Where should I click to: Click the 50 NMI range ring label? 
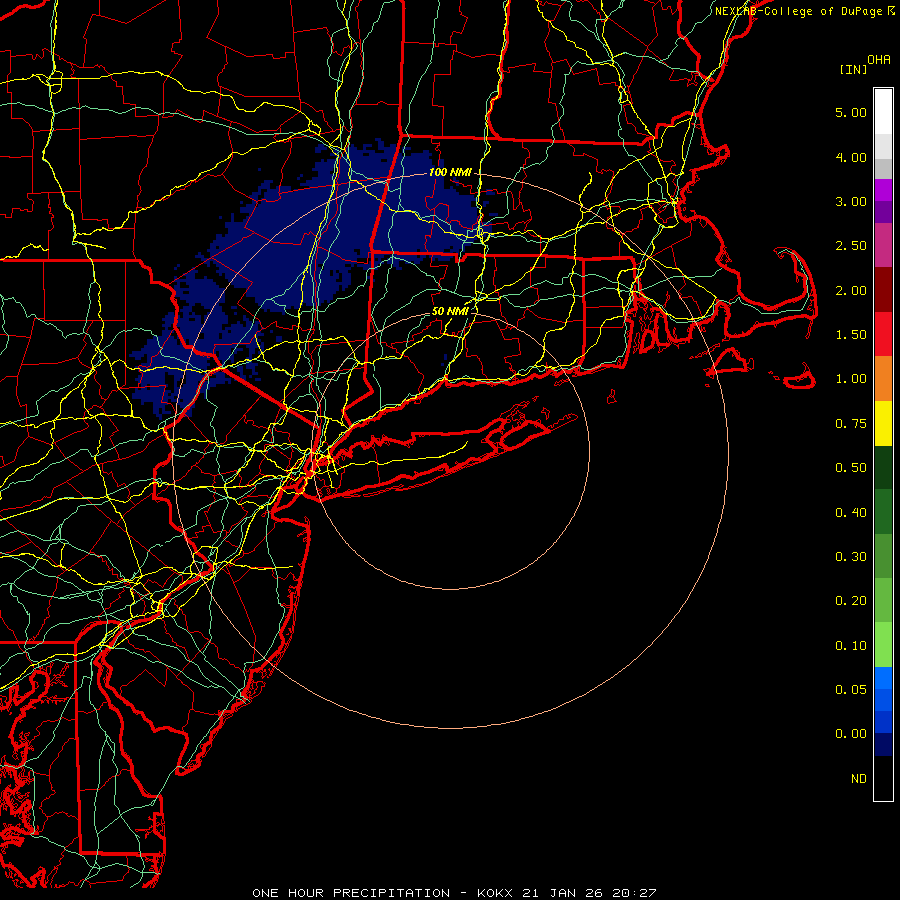coord(450,311)
